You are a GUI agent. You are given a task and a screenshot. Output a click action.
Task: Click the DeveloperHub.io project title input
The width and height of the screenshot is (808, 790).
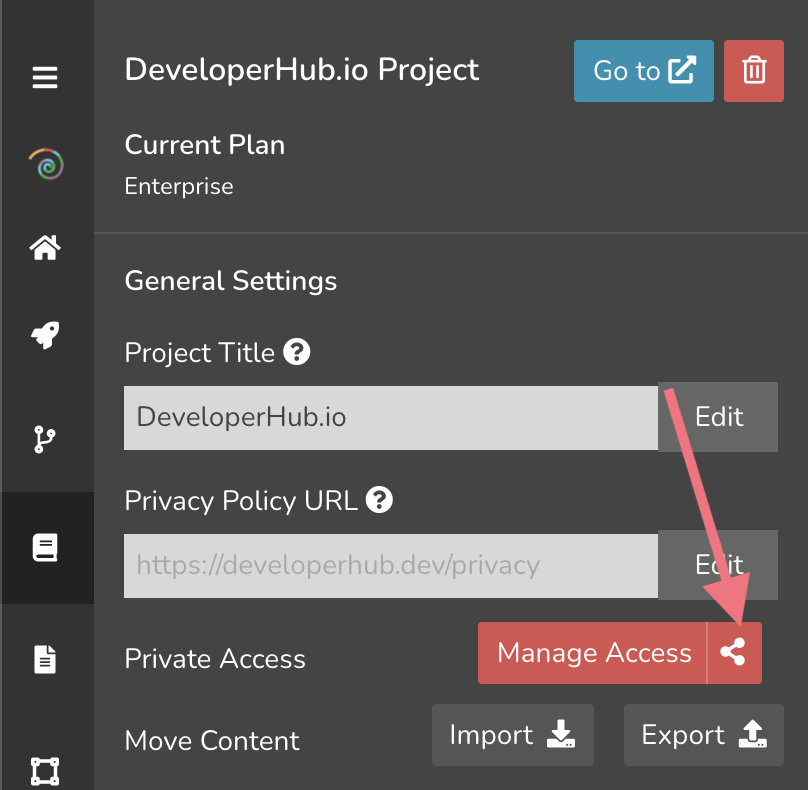tap(390, 417)
